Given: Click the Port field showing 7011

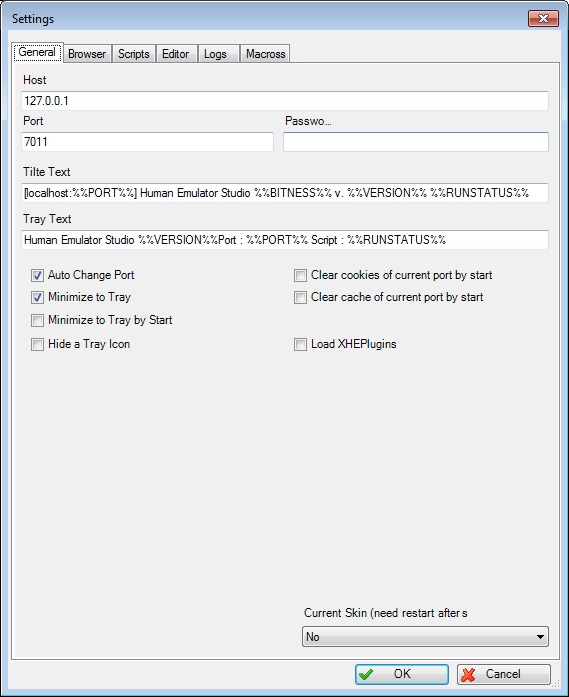Looking at the screenshot, I should [x=147, y=142].
